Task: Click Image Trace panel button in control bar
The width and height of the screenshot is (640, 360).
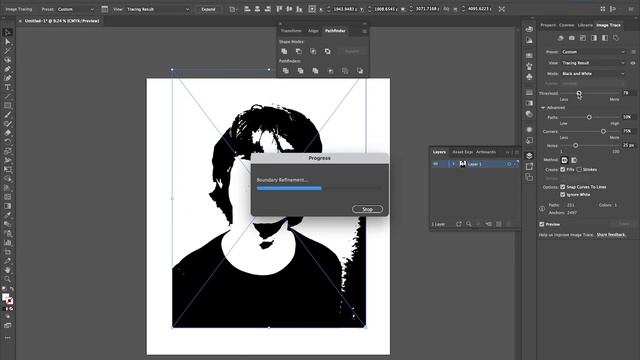Action: pyautogui.click(x=104, y=9)
